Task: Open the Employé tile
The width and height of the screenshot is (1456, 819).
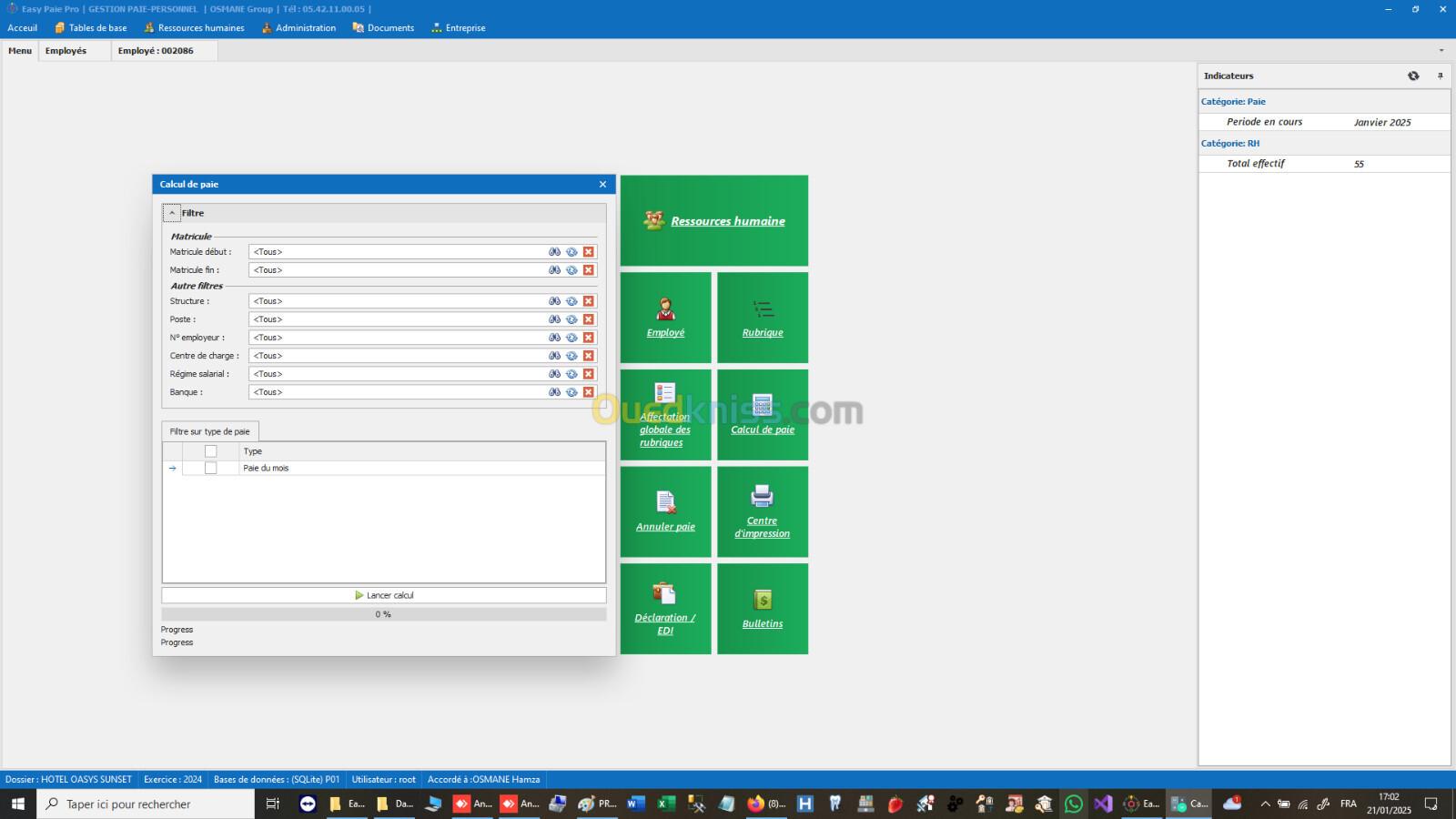Action: (665, 318)
